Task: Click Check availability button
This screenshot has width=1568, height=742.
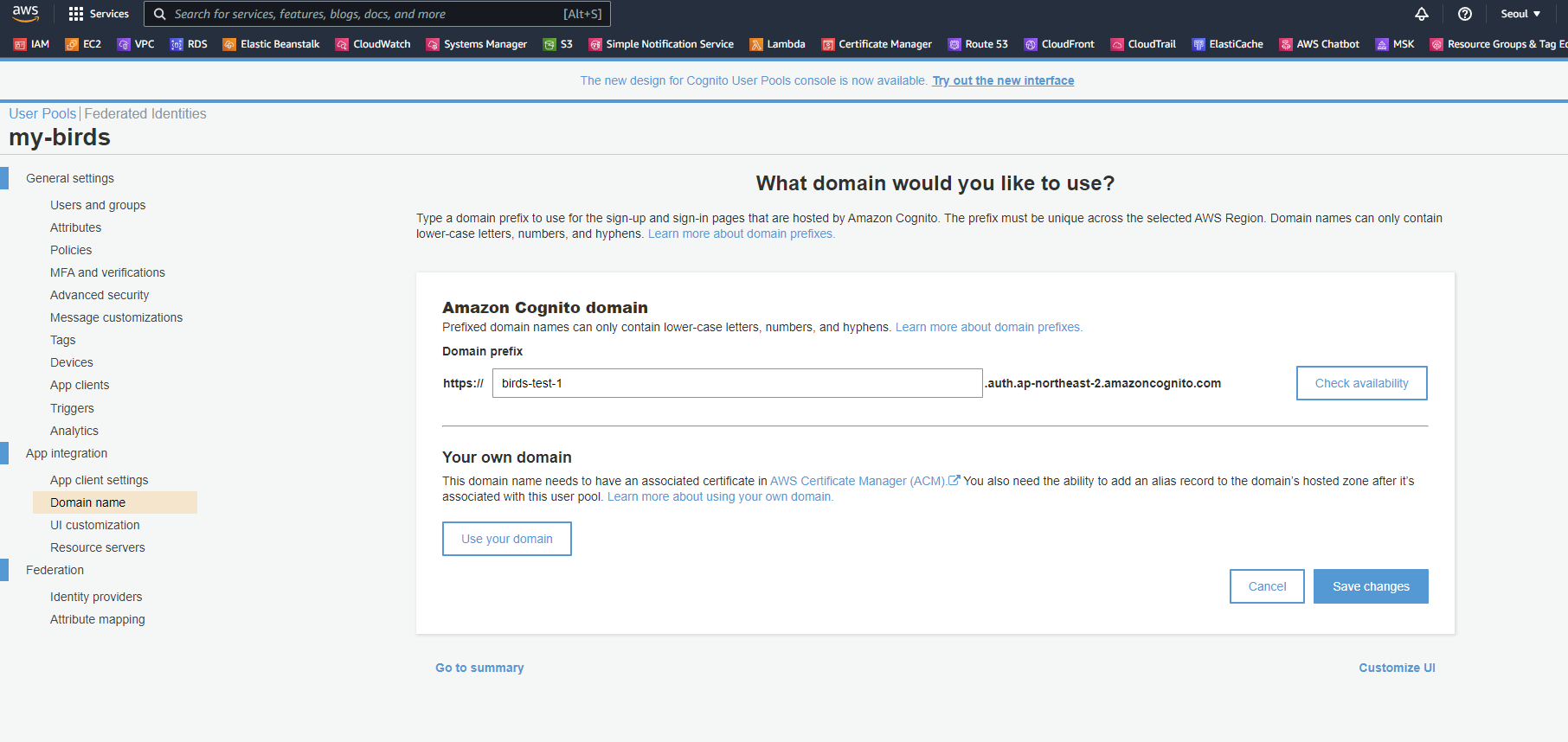Action: point(1362,383)
